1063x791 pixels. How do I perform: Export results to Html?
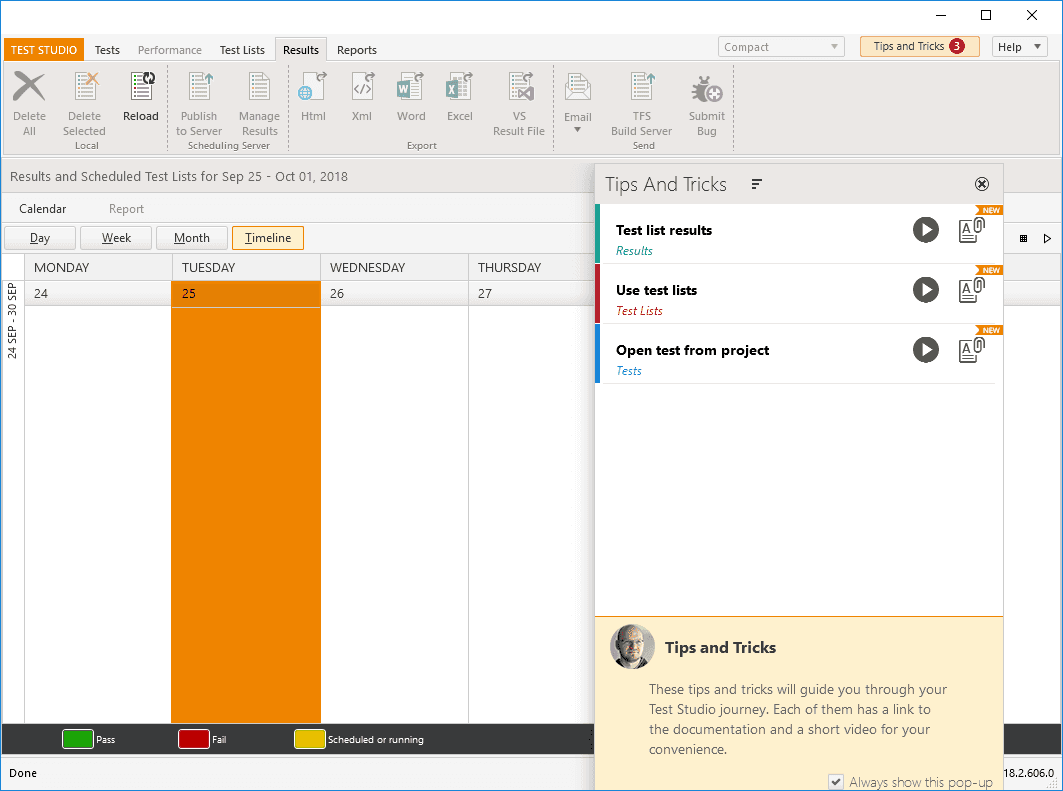pyautogui.click(x=313, y=87)
